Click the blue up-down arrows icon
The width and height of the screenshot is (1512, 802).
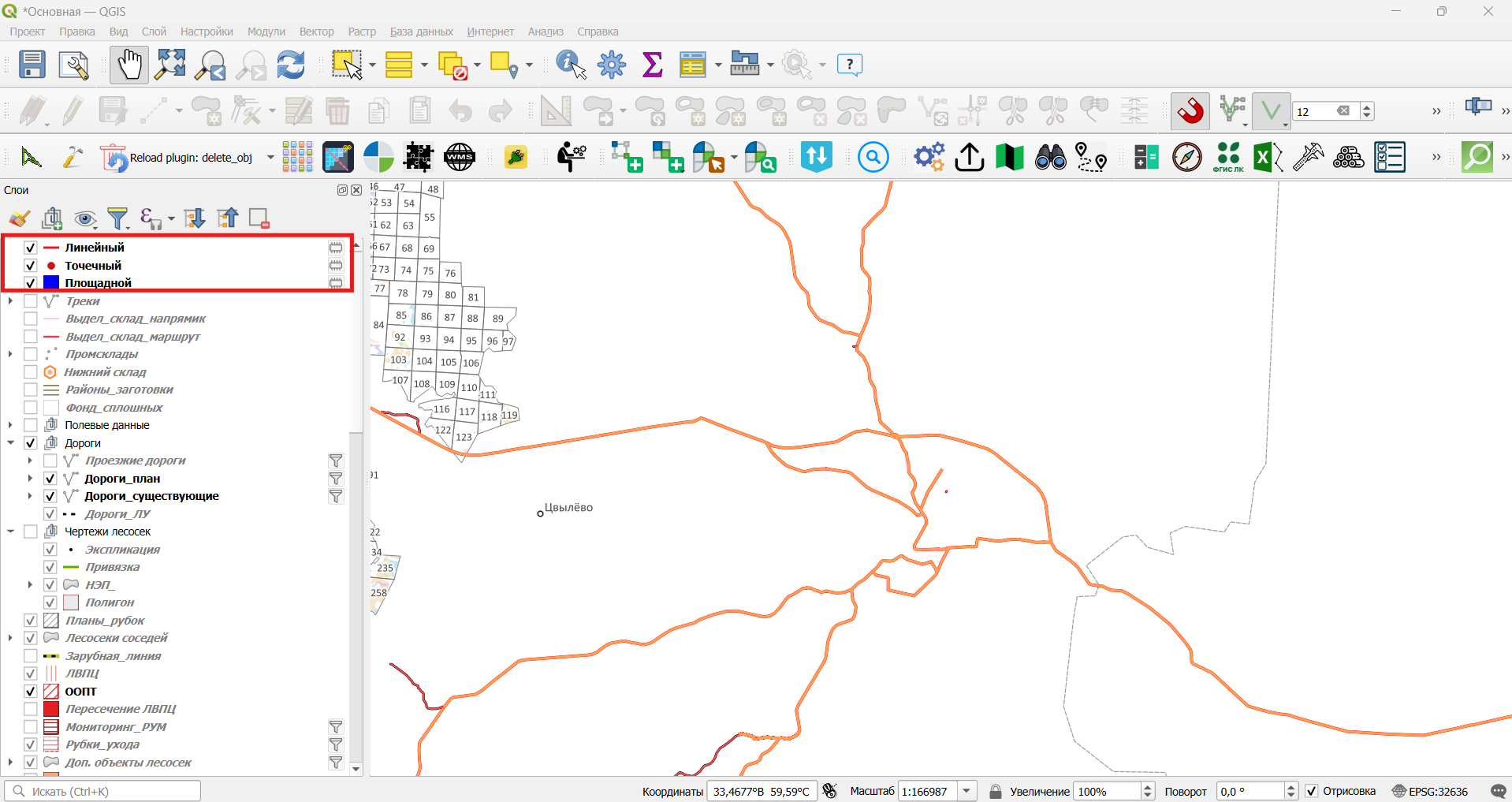pos(817,157)
